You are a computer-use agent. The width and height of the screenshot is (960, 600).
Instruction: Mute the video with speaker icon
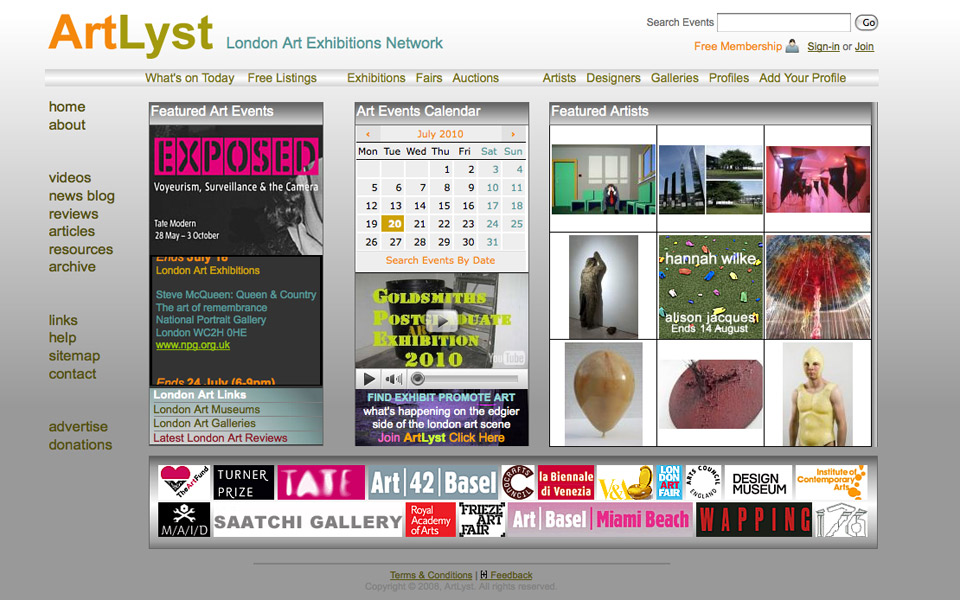click(x=393, y=379)
